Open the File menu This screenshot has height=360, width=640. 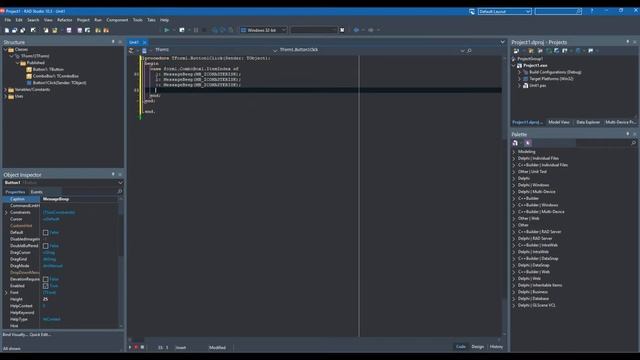coord(8,20)
